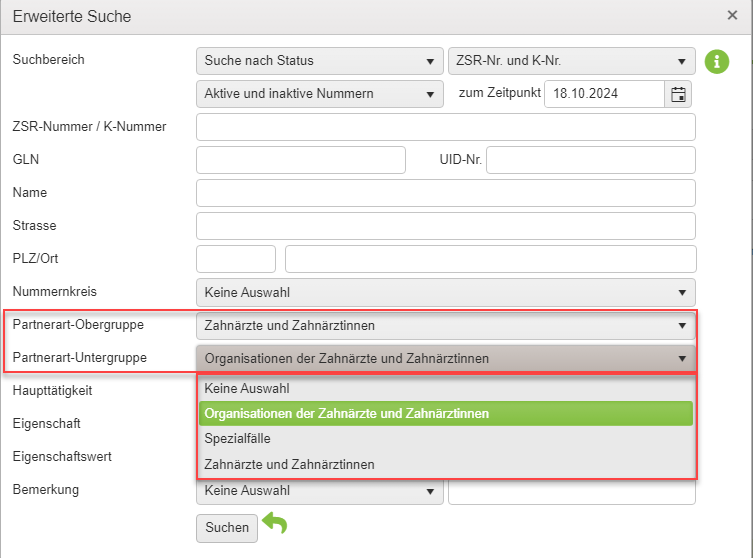Open the ZSR-Nr. und K-Nr. dropdown

point(571,61)
